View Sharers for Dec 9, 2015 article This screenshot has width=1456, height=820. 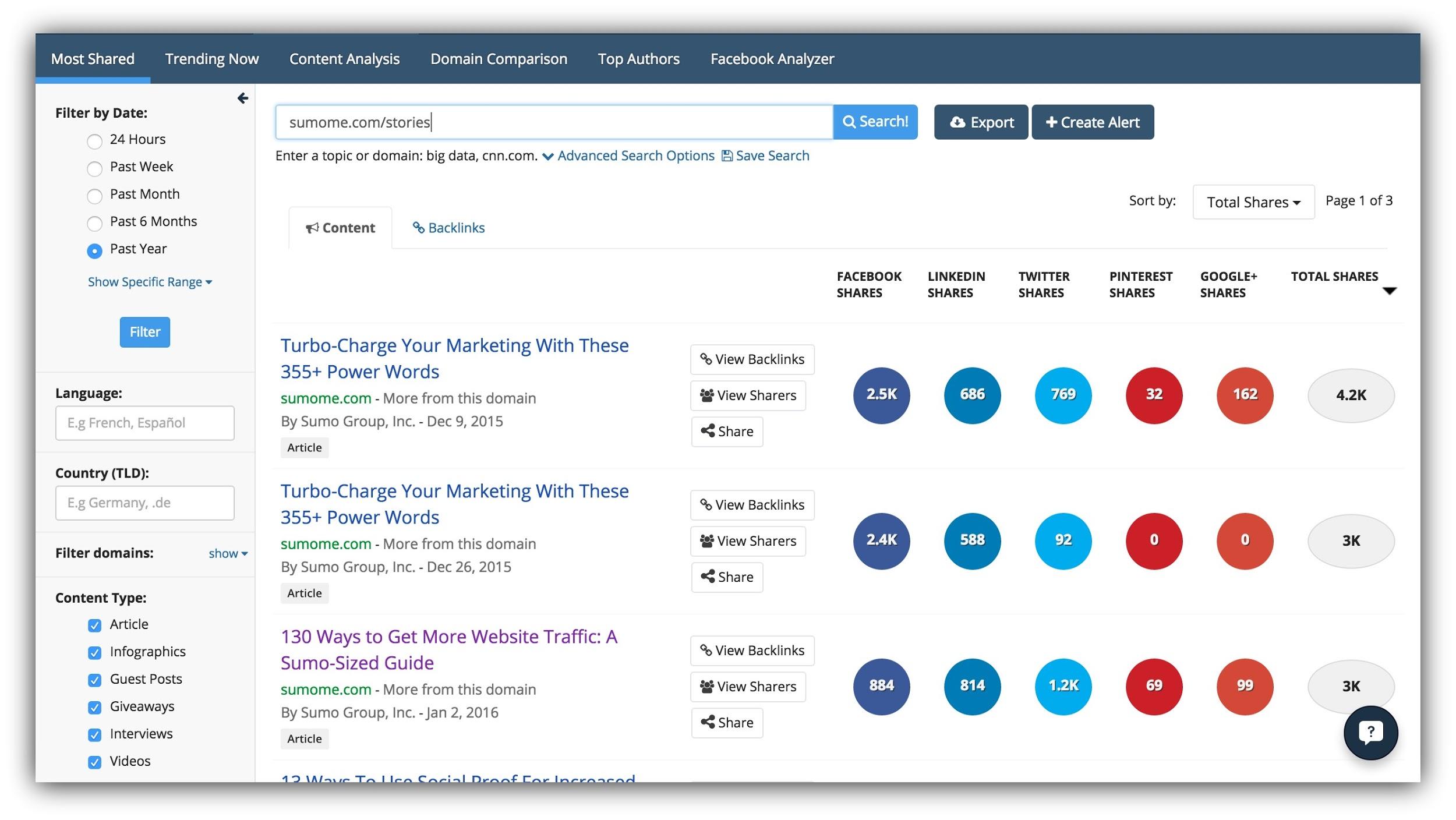[748, 395]
